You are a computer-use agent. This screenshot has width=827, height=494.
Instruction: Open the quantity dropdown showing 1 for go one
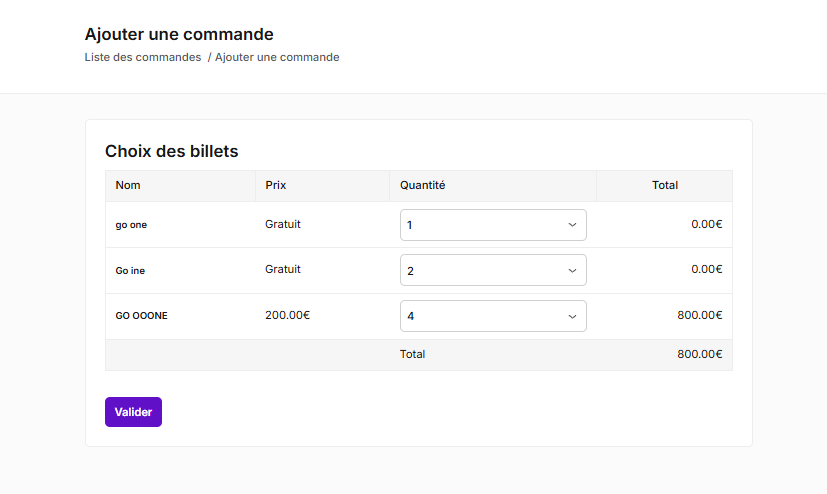(493, 225)
